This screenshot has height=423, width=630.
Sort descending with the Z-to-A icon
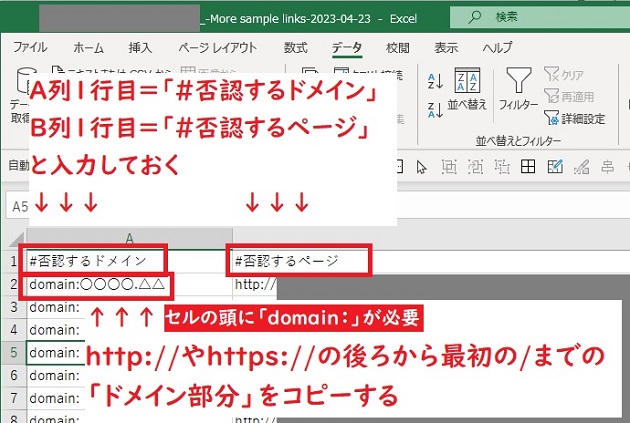[436, 110]
